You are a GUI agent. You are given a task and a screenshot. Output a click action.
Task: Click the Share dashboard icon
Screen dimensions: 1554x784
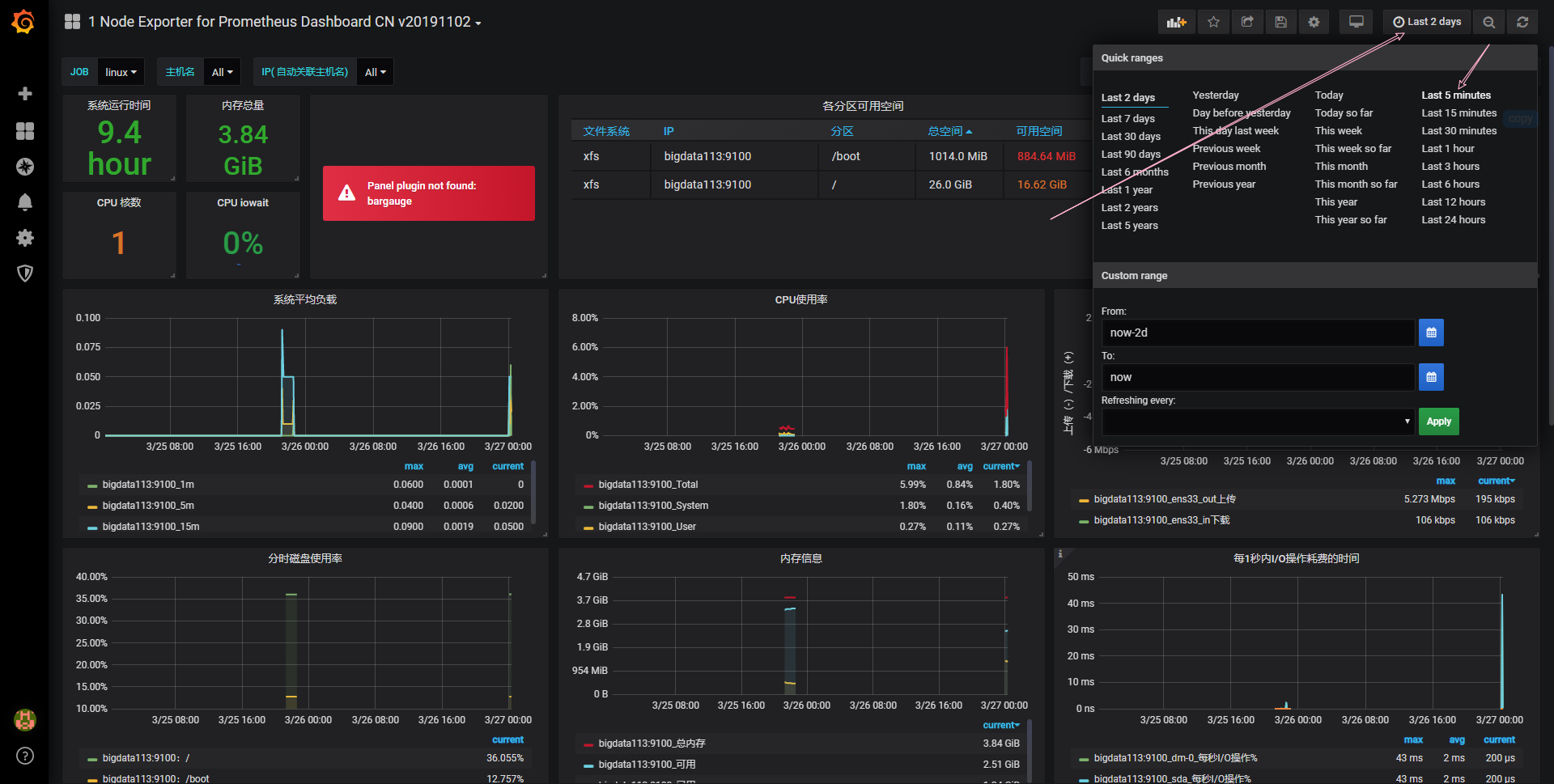pos(1247,22)
